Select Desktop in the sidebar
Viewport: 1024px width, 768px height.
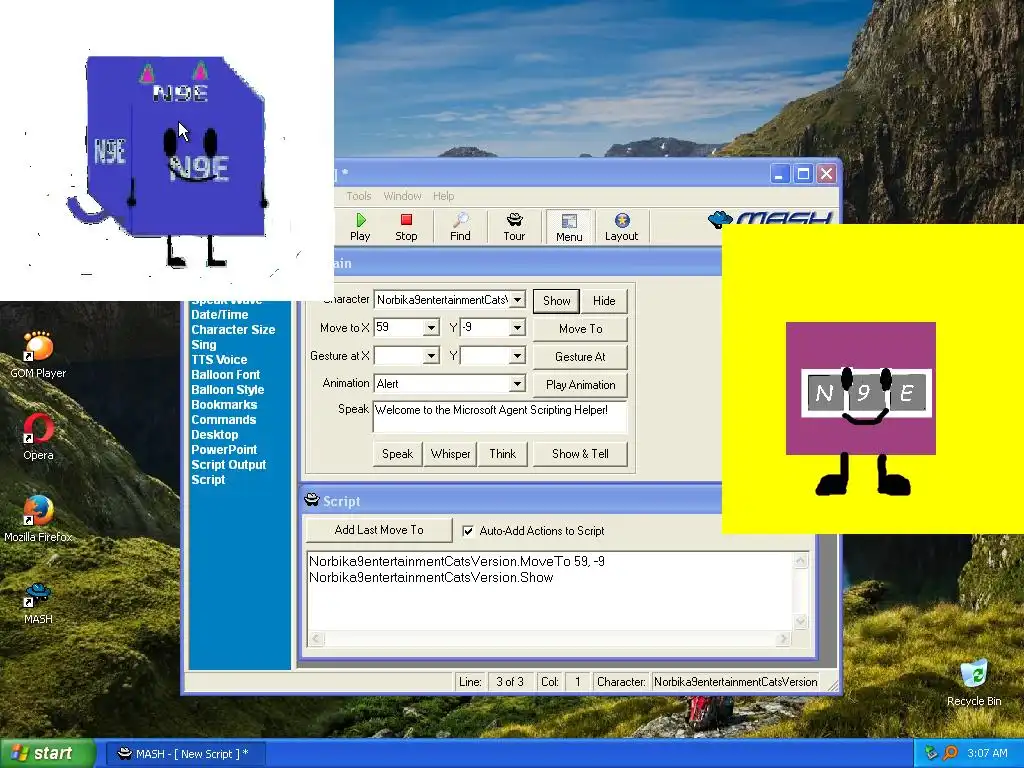(x=214, y=434)
